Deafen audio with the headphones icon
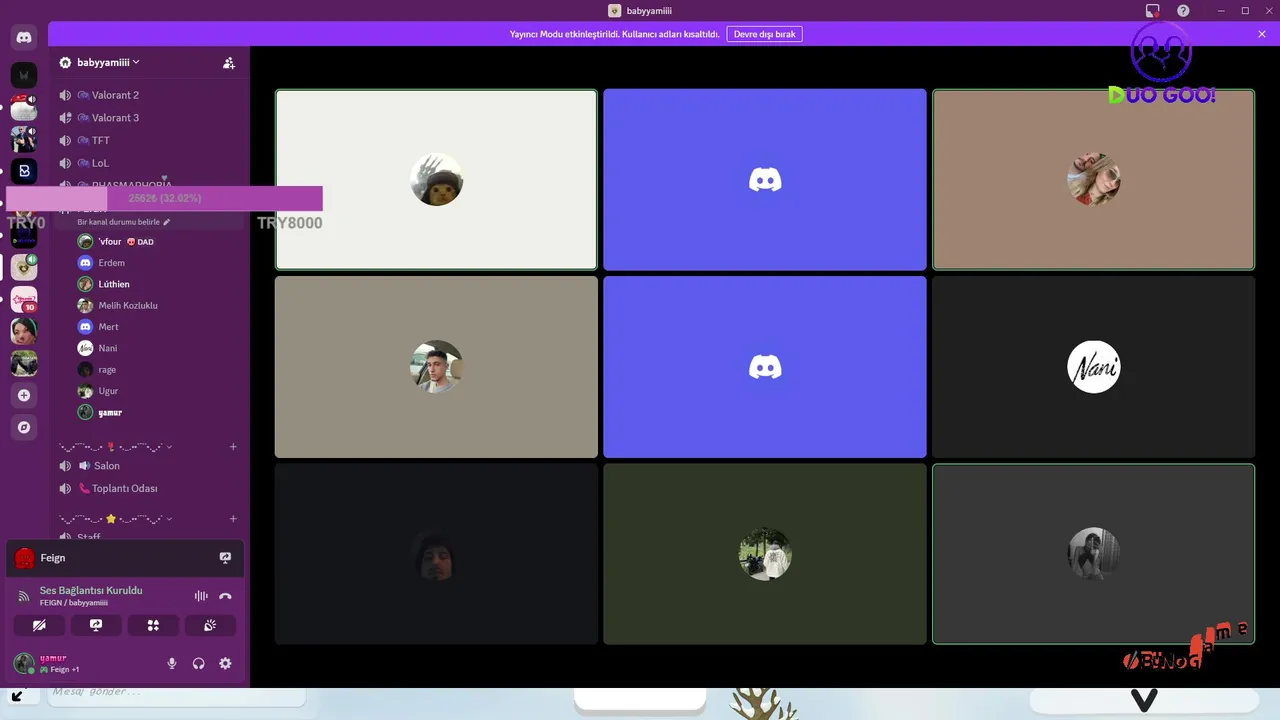Screen dimensions: 1280x720 click(198, 663)
